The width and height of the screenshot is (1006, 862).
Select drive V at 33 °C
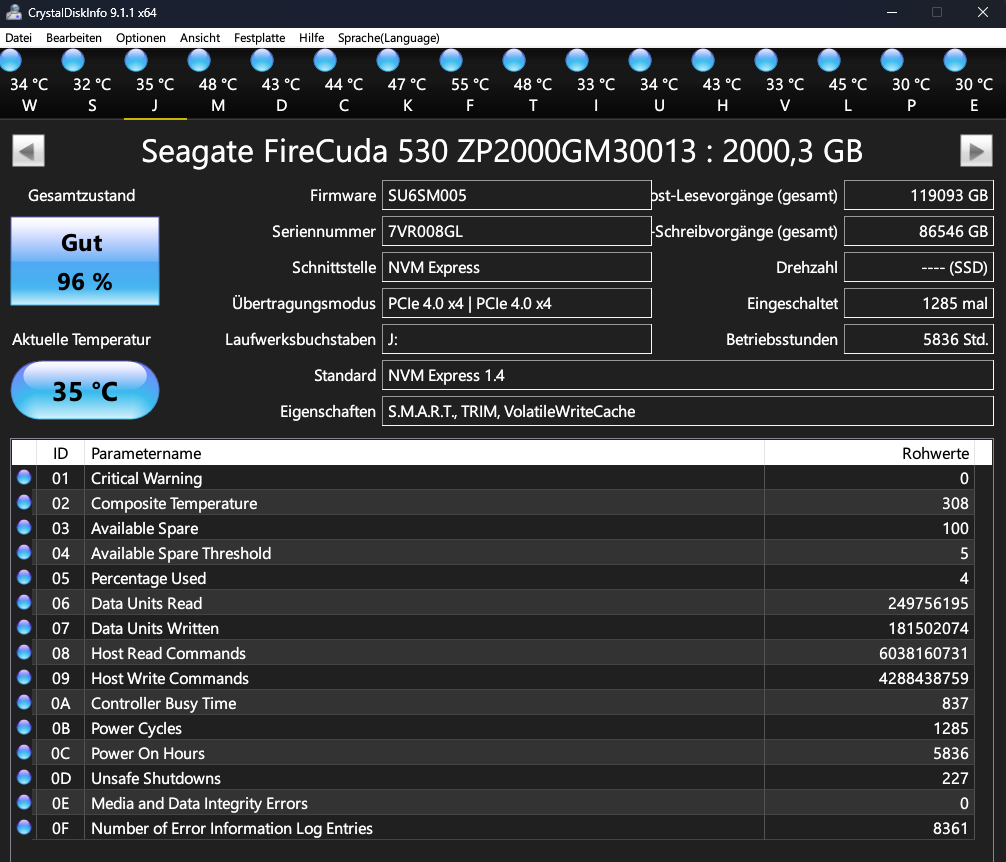tap(784, 83)
